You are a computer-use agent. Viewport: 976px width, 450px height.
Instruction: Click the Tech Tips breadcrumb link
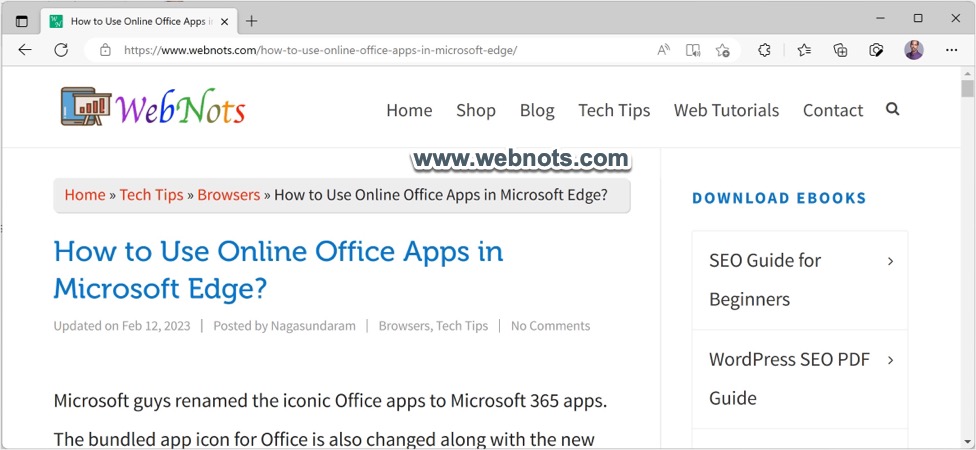click(x=151, y=195)
